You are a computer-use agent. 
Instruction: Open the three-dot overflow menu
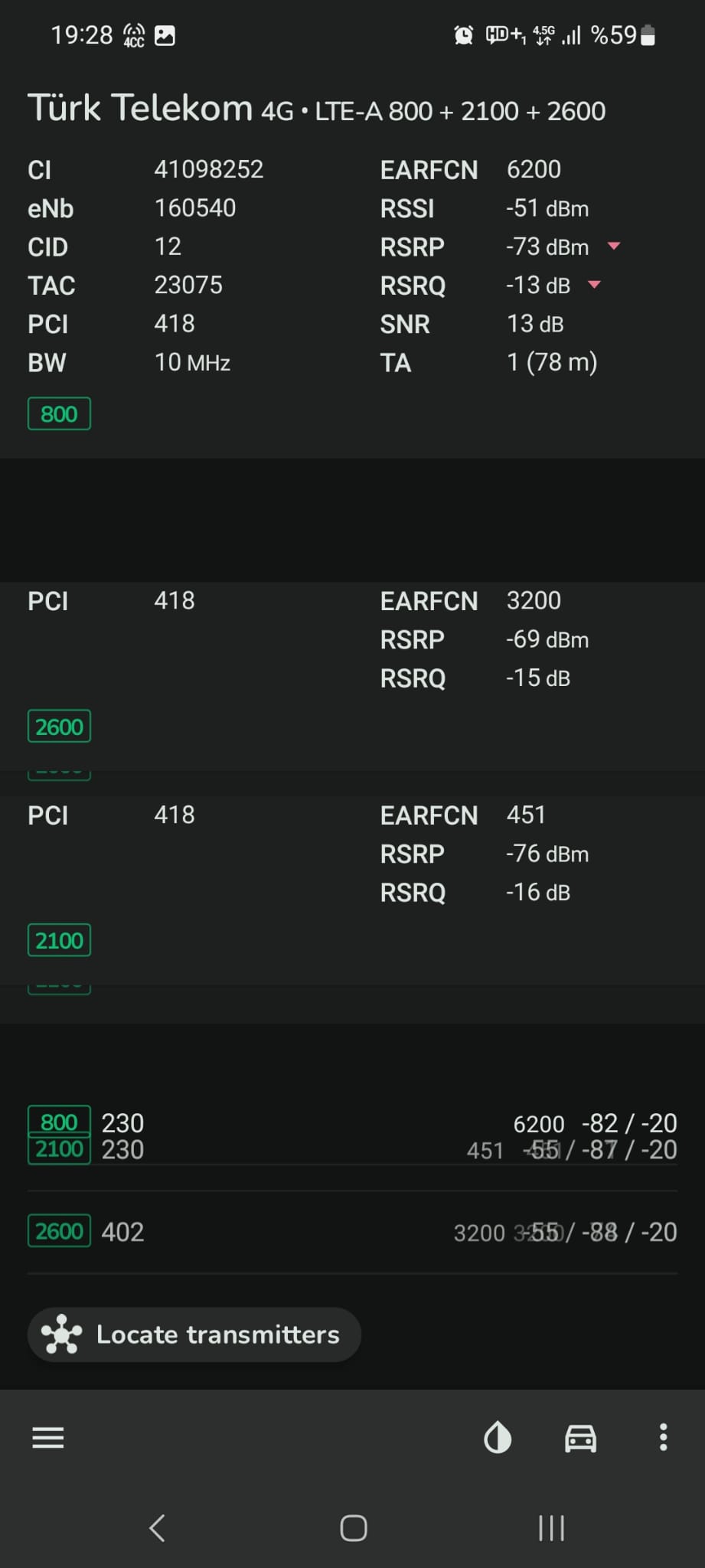(x=663, y=1438)
